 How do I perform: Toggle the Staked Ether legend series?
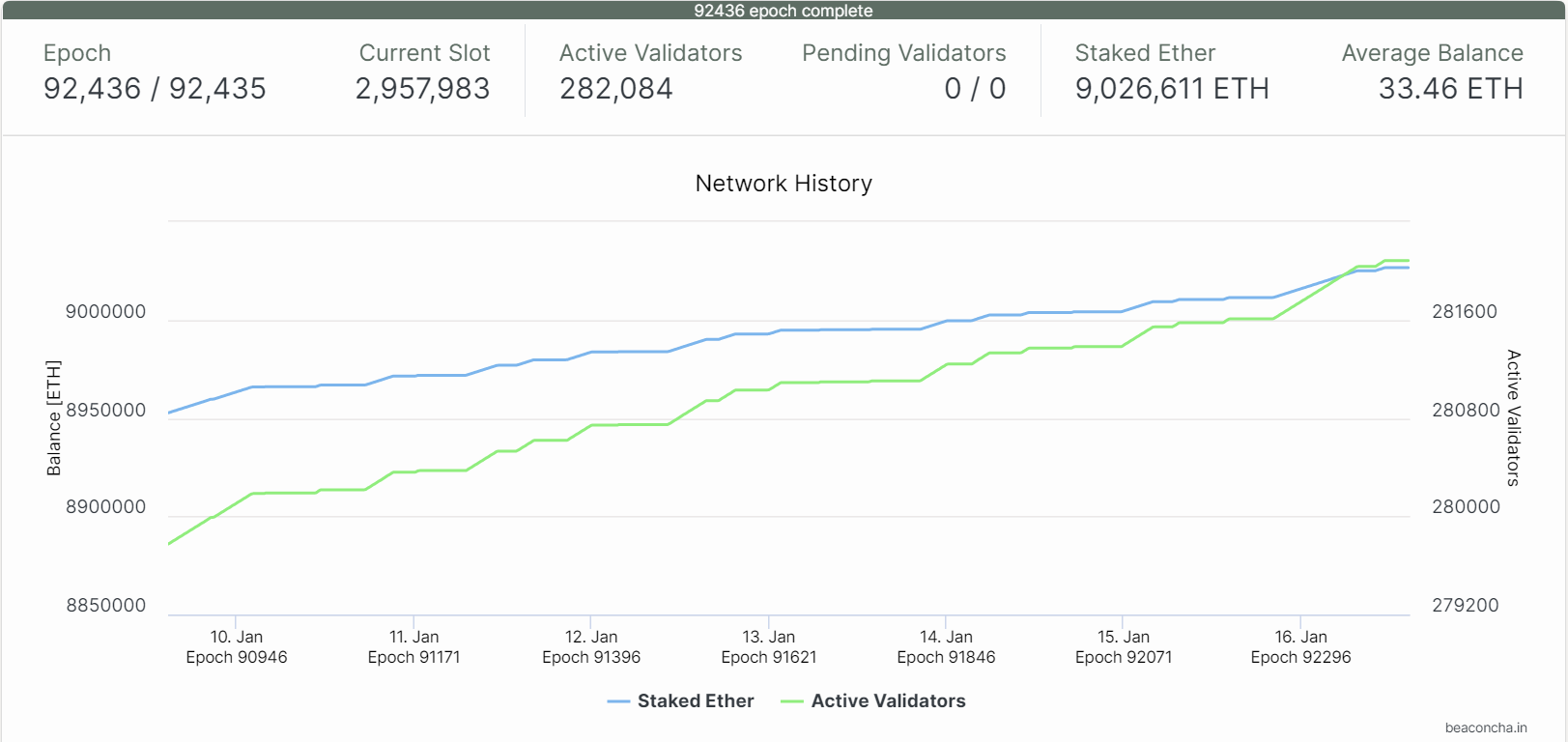[x=695, y=701]
